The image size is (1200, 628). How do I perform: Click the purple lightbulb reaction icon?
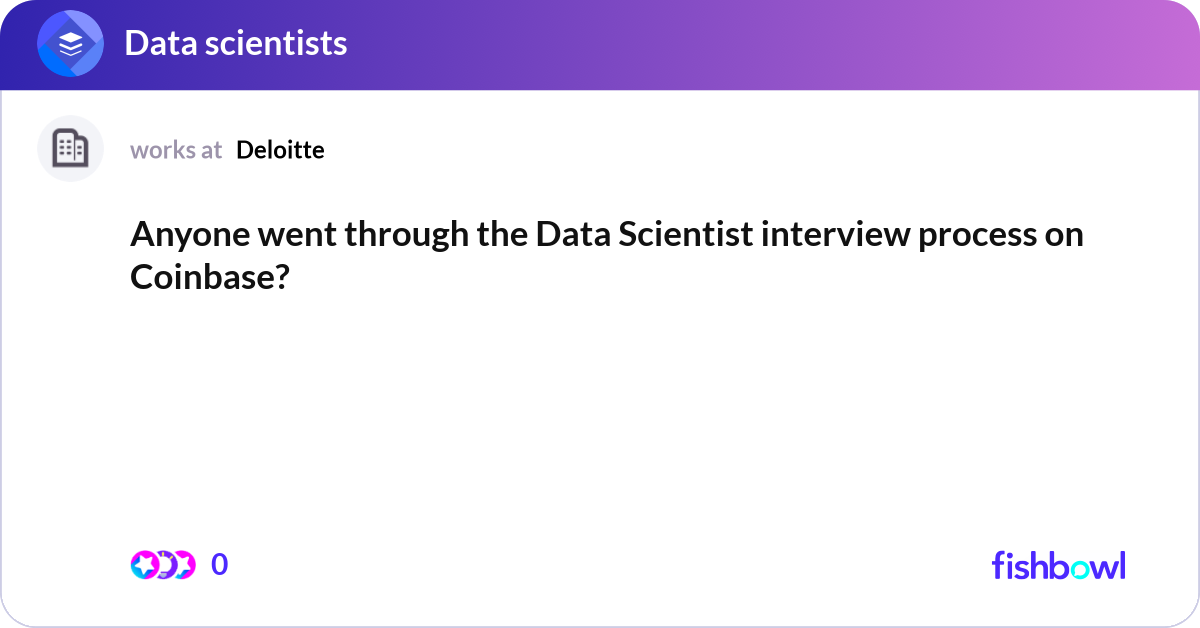(164, 565)
